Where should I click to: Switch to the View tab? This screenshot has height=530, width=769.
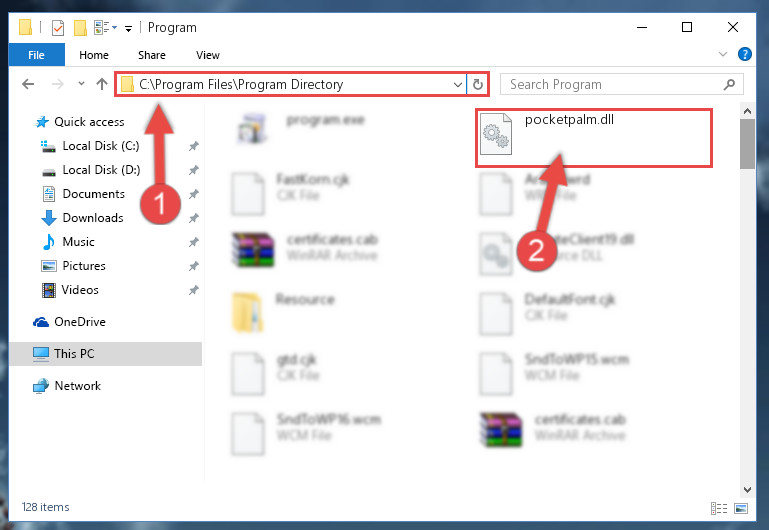pos(207,55)
